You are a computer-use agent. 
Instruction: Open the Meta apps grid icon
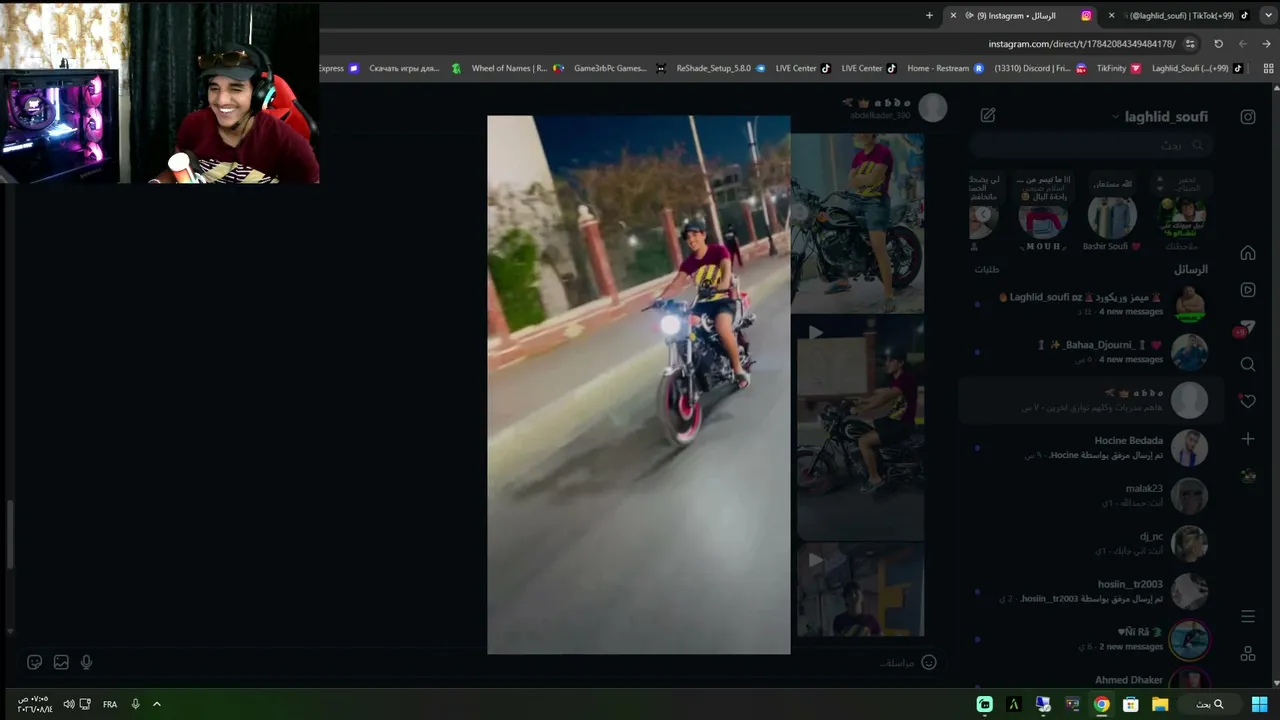(x=1248, y=654)
